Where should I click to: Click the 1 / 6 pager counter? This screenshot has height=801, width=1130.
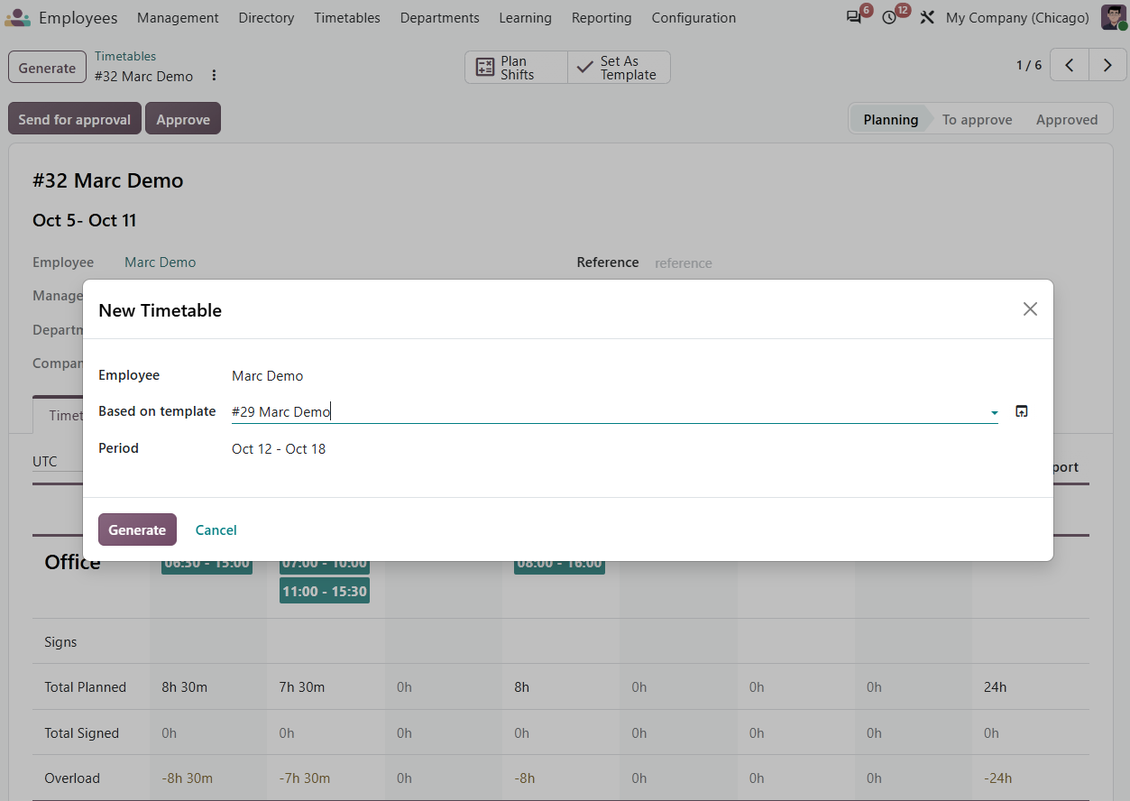pyautogui.click(x=1028, y=66)
